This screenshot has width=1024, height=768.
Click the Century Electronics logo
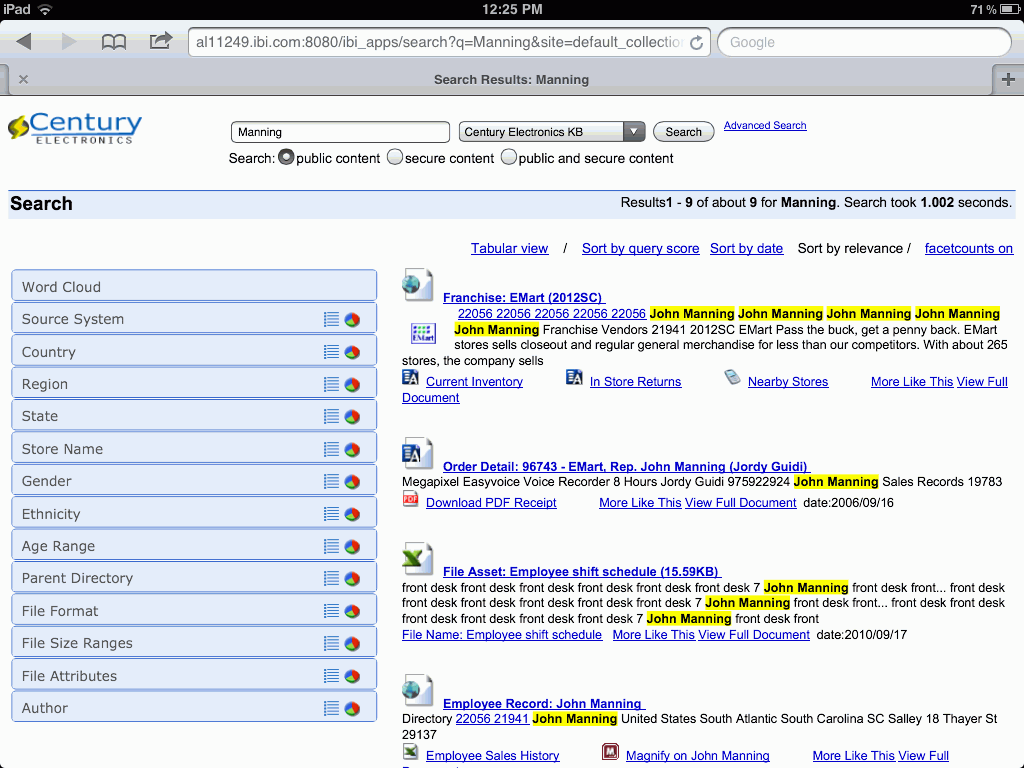[x=75, y=128]
